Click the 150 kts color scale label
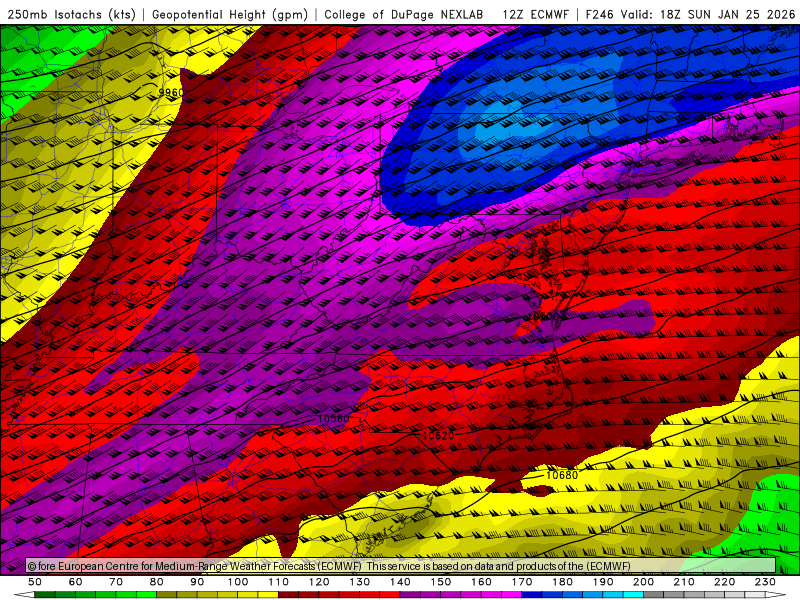 [441, 582]
